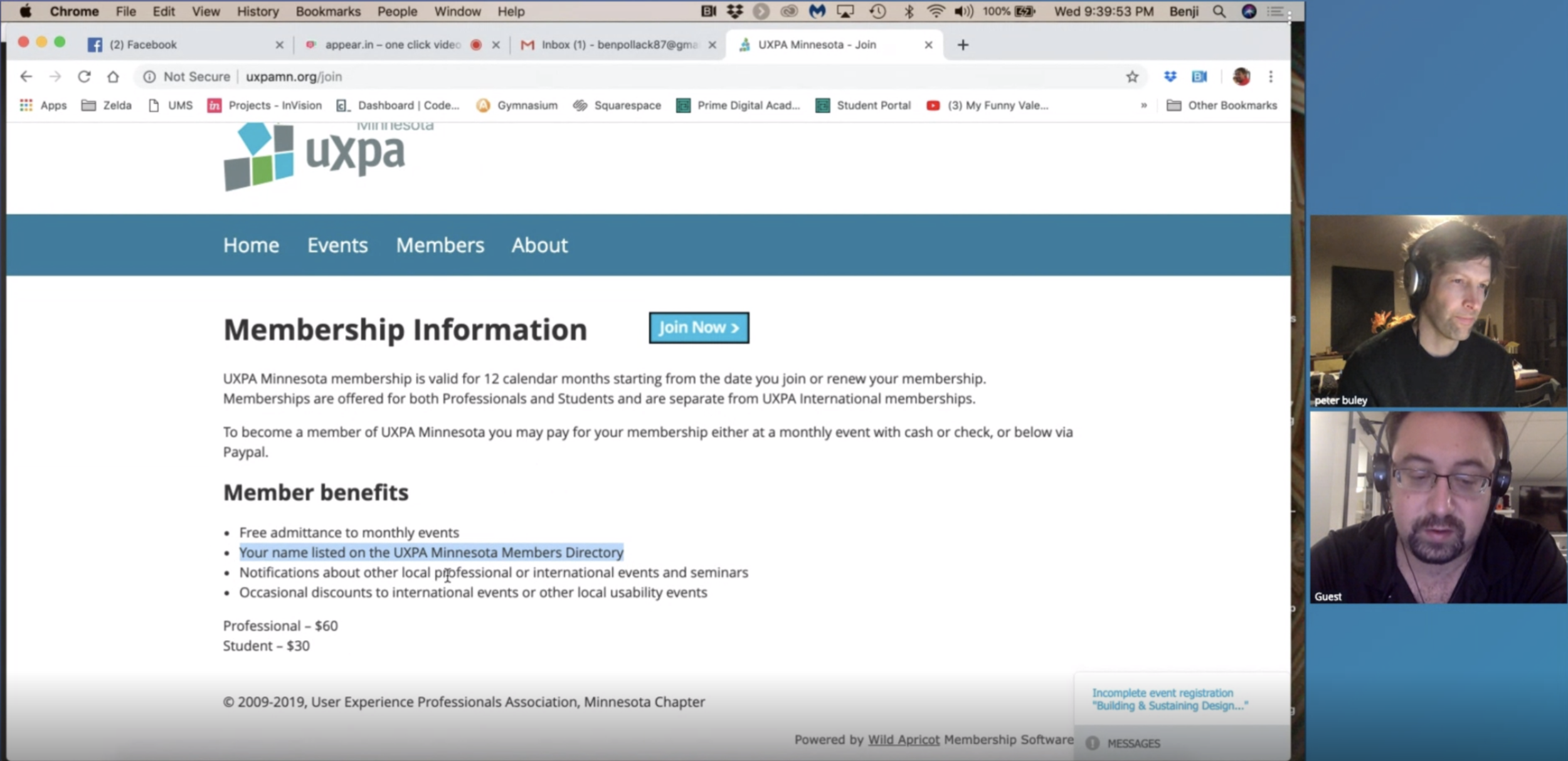Open the Zelda bookmarks folder
This screenshot has width=1568, height=761.
(x=107, y=105)
